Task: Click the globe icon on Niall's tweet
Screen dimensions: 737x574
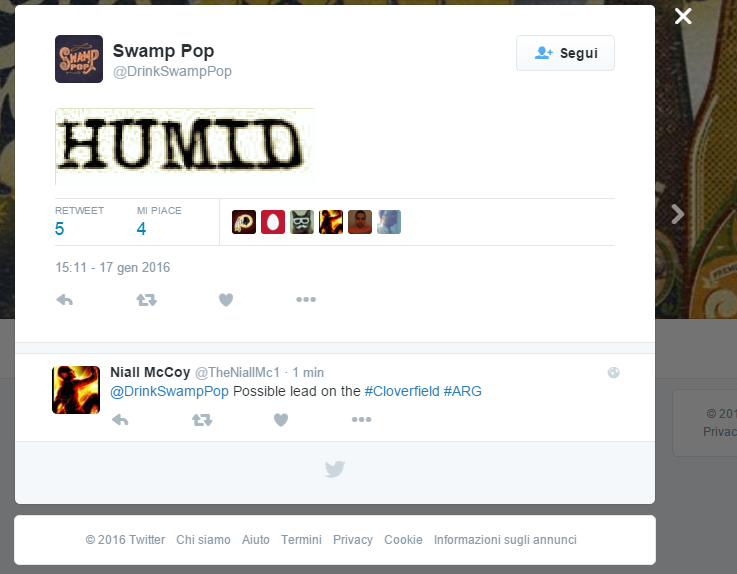Action: point(613,373)
